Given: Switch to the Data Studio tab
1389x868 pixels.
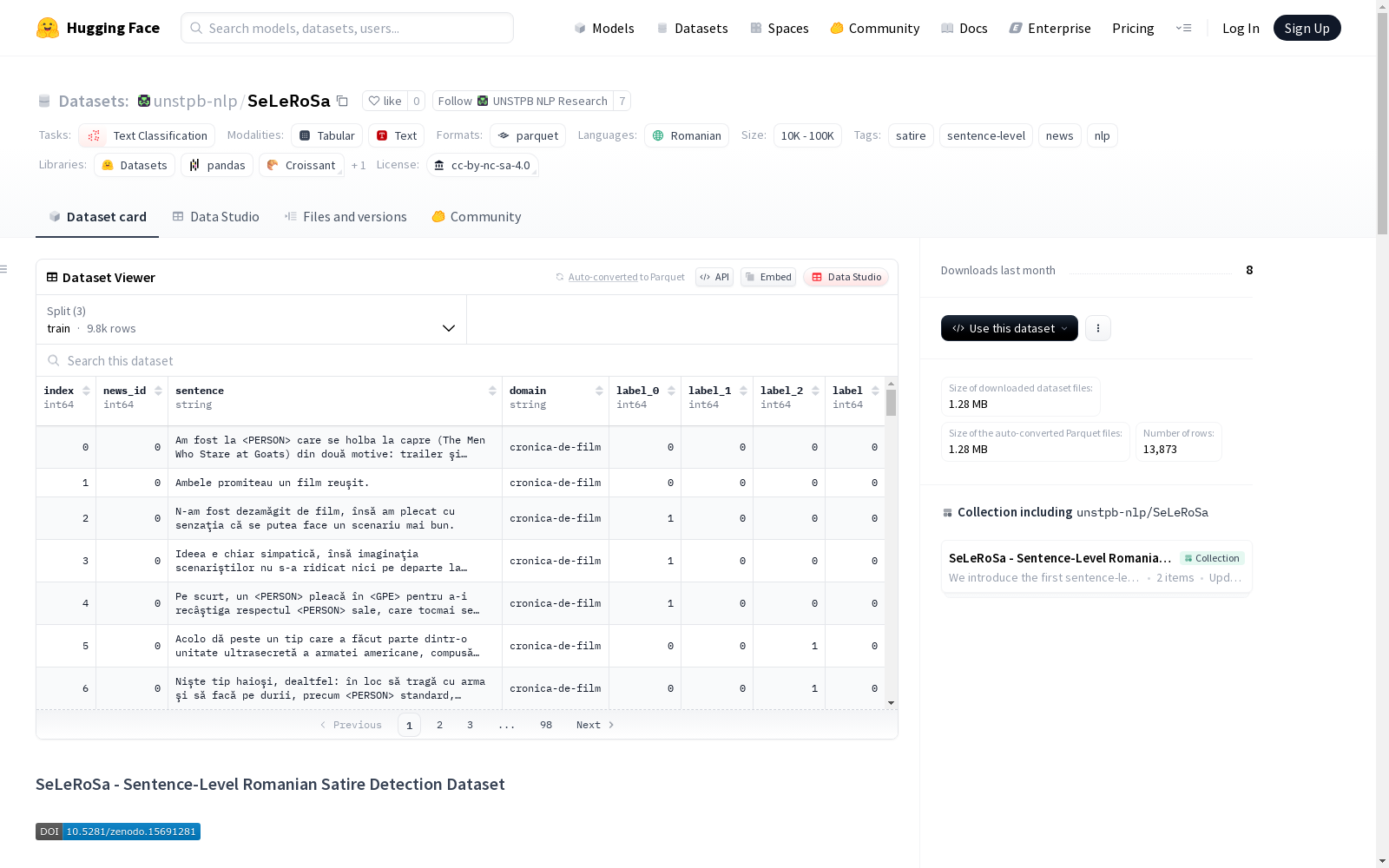Looking at the screenshot, I should (x=215, y=217).
